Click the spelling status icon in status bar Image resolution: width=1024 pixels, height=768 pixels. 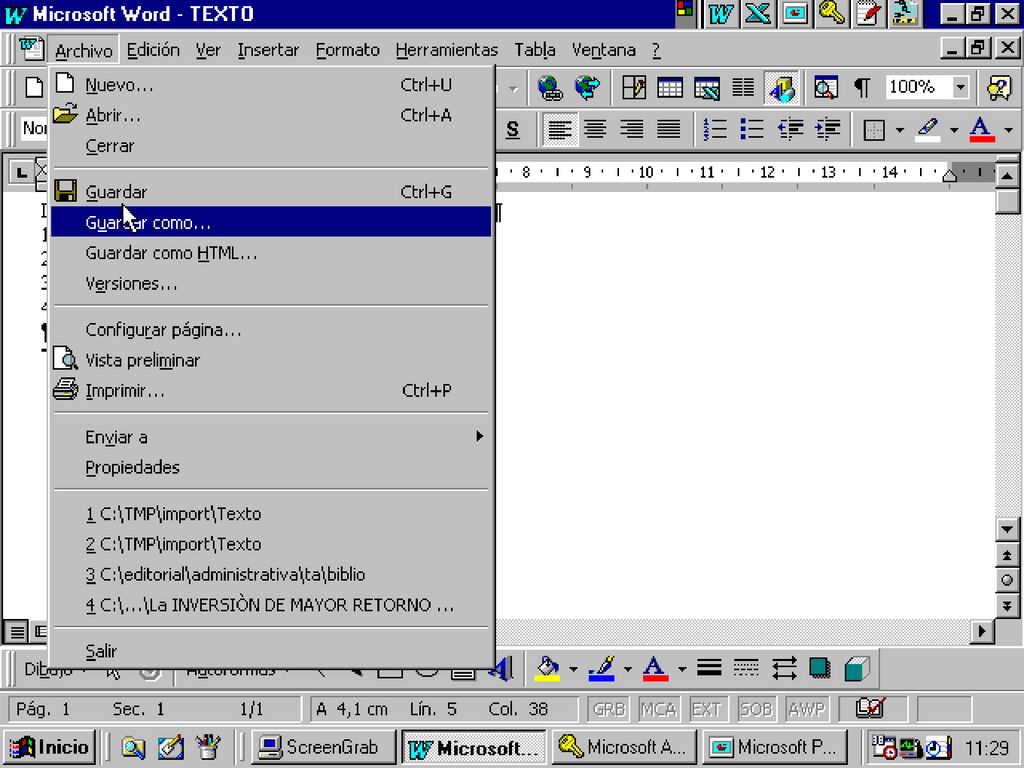coord(871,709)
